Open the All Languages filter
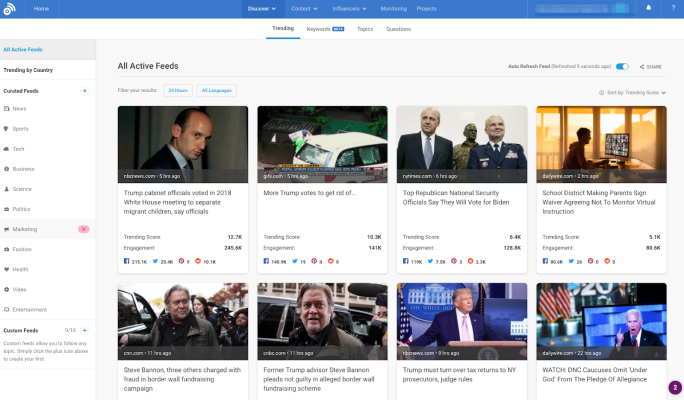 pos(217,90)
